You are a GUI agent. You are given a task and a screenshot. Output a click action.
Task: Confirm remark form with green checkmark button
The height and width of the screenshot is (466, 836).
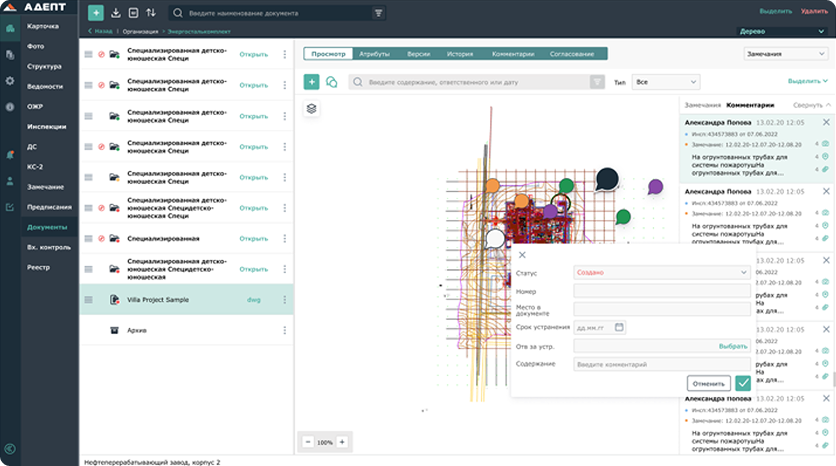click(743, 383)
